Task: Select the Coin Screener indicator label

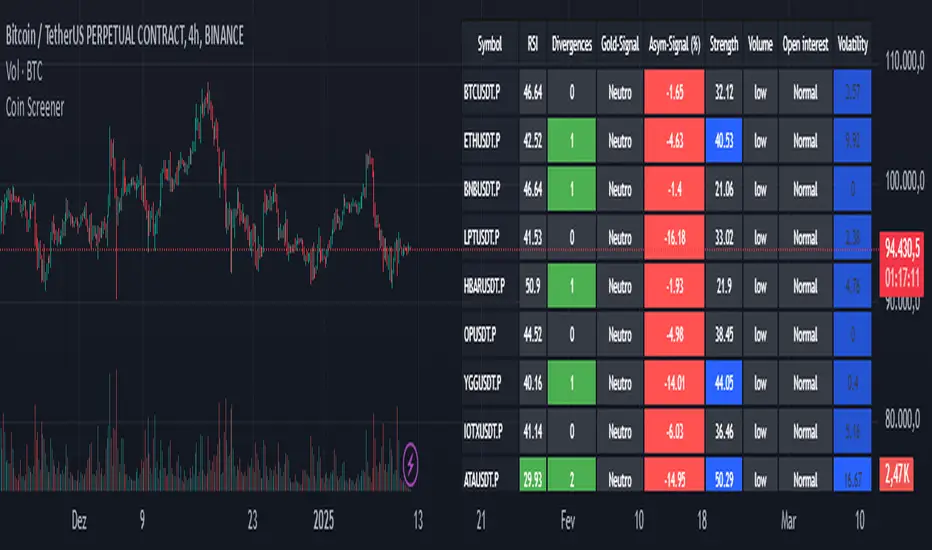Action: (35, 108)
